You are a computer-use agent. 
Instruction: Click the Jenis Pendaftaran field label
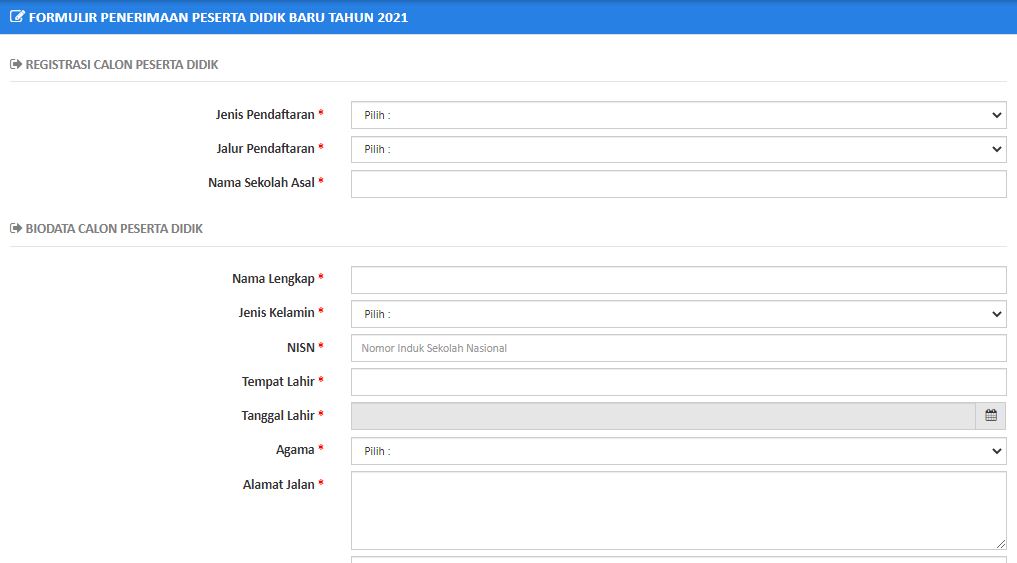[265, 115]
